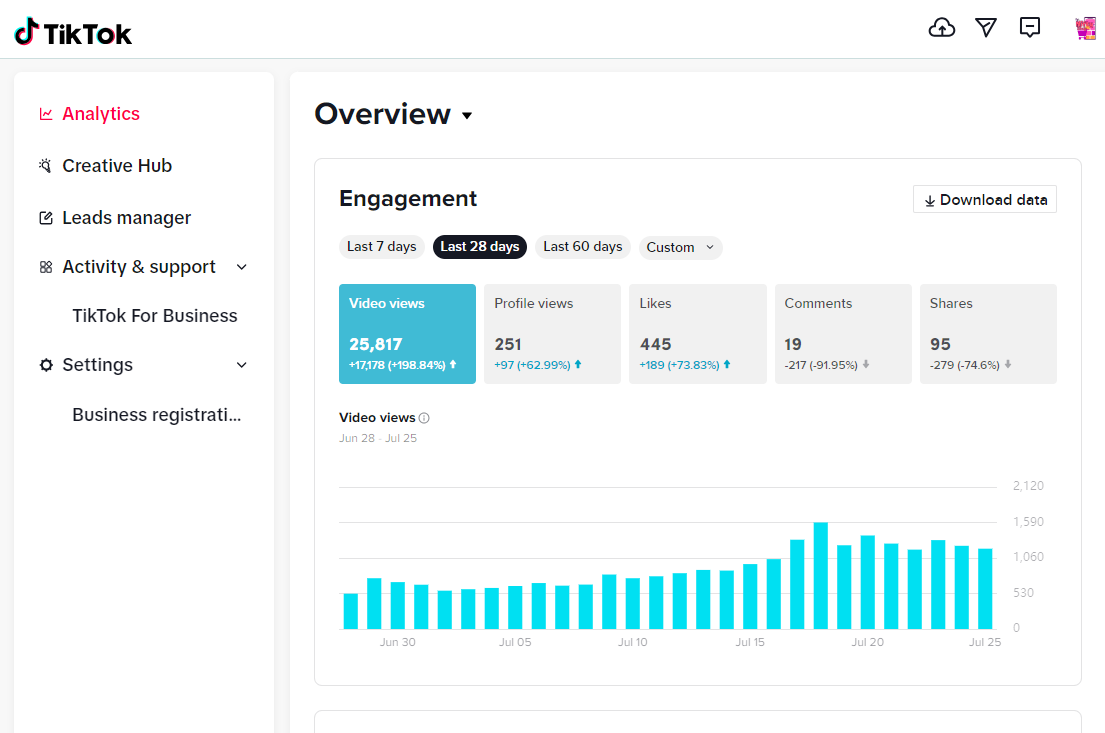
Task: Click the first bar in the chart
Action: [x=350, y=611]
